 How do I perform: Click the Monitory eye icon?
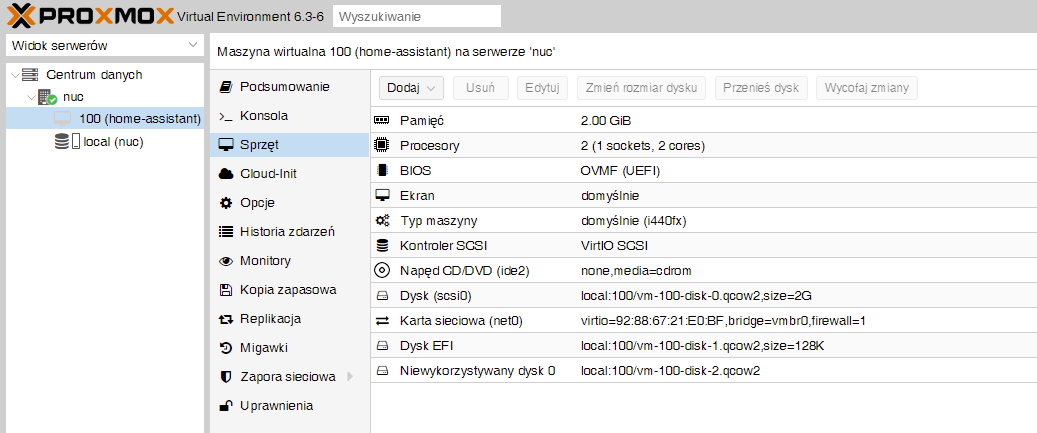click(226, 261)
